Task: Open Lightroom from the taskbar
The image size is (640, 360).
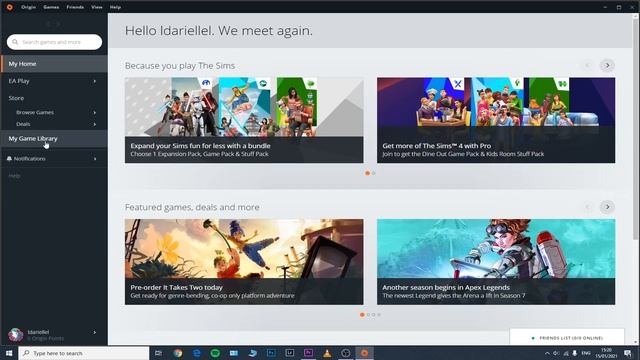Action: [x=290, y=353]
